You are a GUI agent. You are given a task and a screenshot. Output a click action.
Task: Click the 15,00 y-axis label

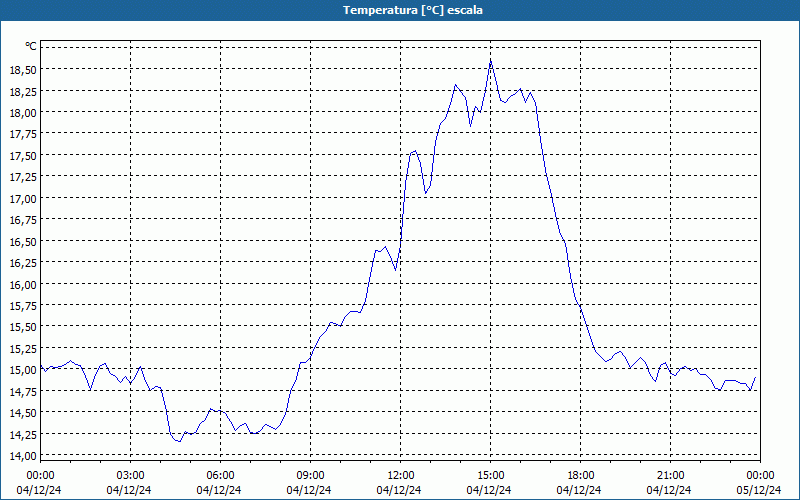point(23,370)
